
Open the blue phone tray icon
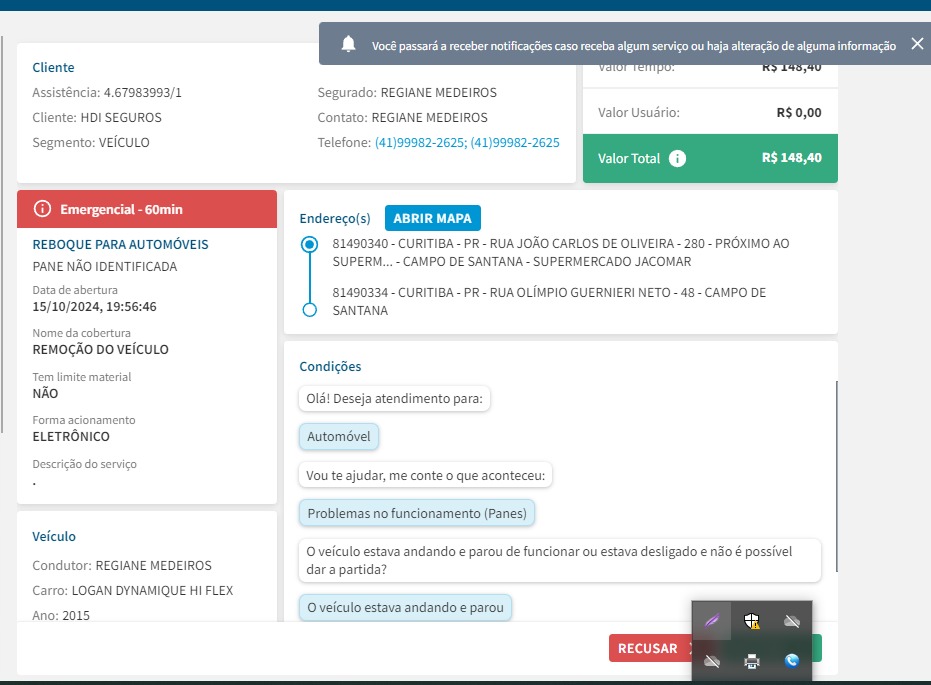(791, 661)
